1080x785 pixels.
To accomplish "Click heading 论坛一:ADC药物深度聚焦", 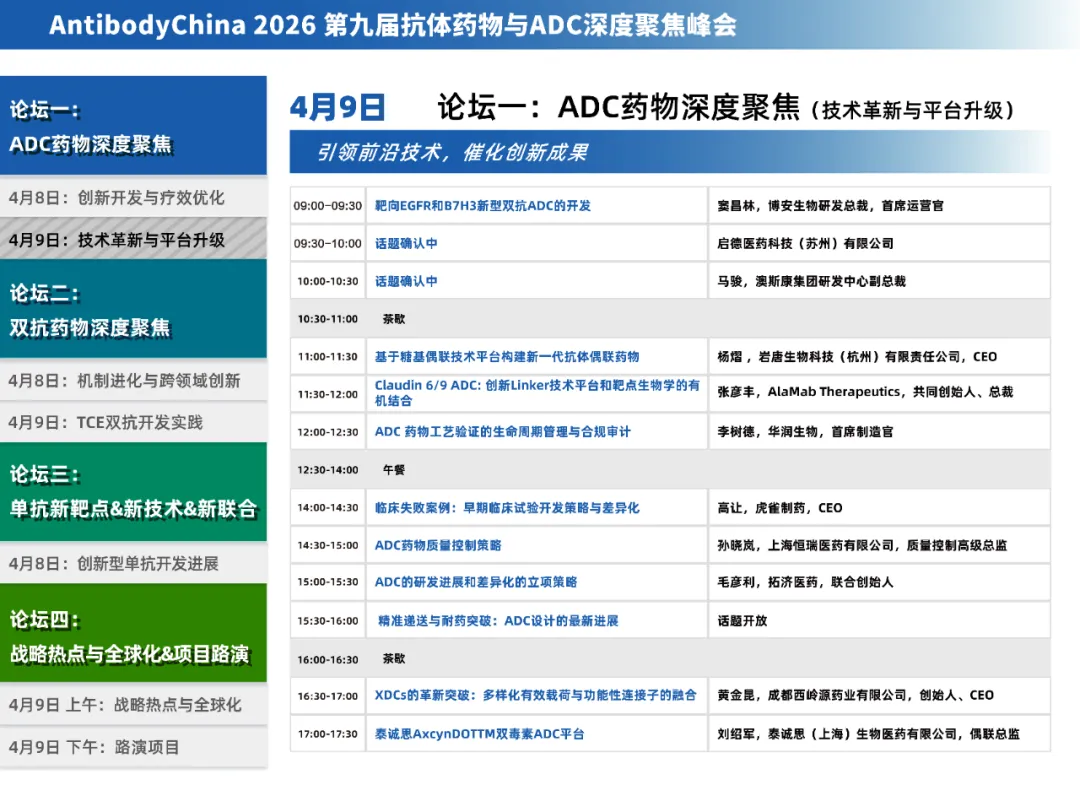I will [x=618, y=107].
